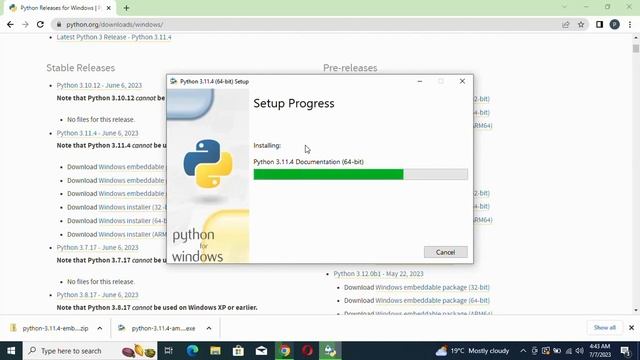This screenshot has height=360, width=640.
Task: Switch to Python installer on taskbar
Action: pos(330,351)
